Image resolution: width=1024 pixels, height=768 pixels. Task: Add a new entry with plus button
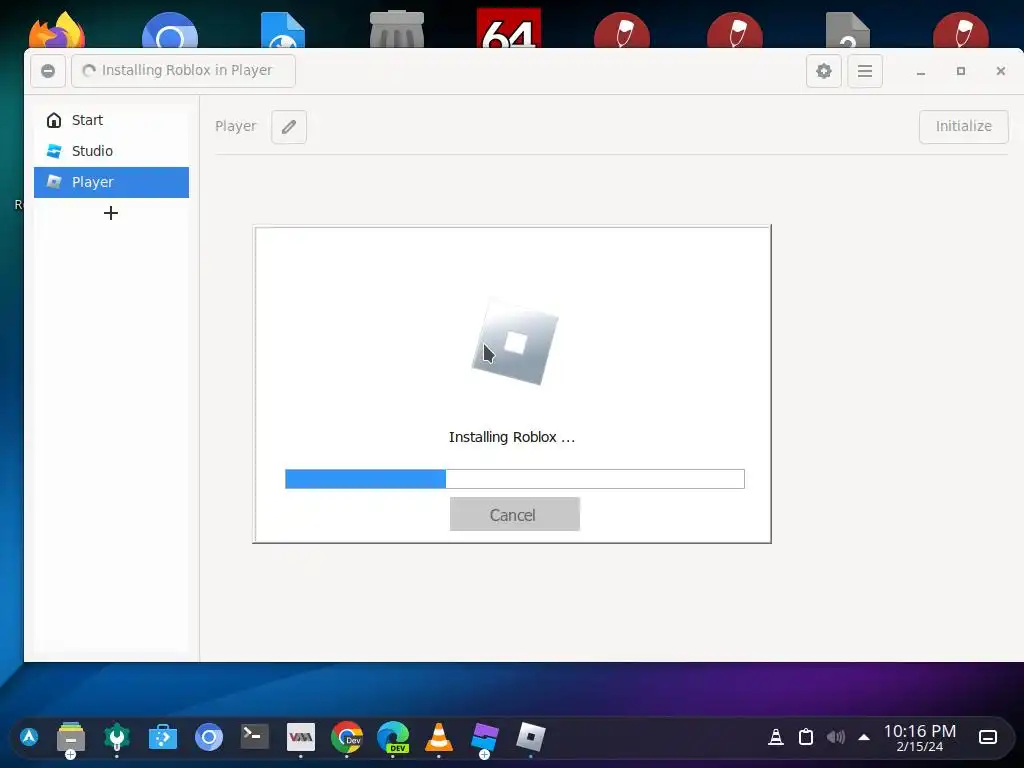111,213
